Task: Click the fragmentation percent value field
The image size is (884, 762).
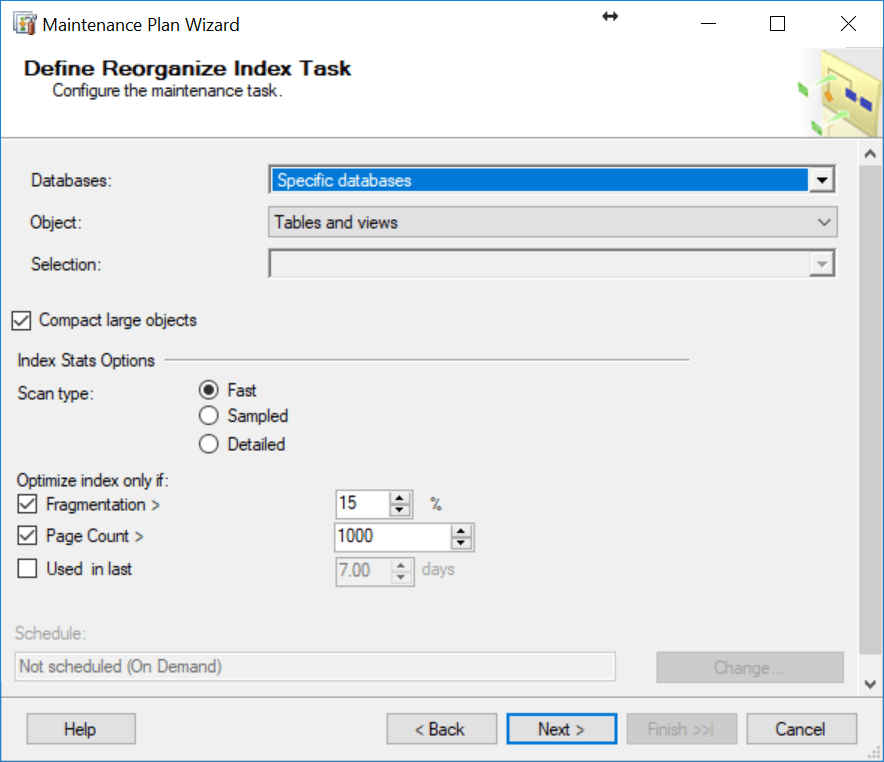Action: point(363,503)
